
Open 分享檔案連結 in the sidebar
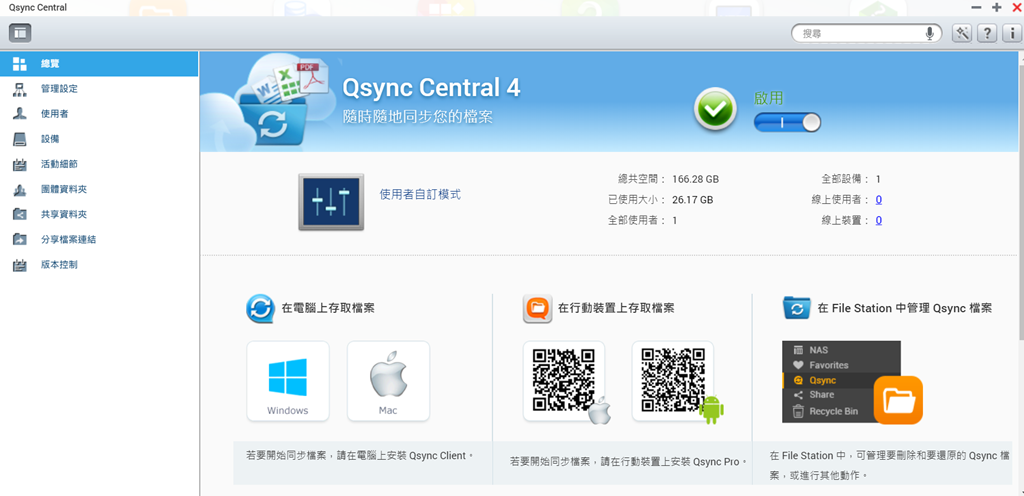pyautogui.click(x=99, y=240)
